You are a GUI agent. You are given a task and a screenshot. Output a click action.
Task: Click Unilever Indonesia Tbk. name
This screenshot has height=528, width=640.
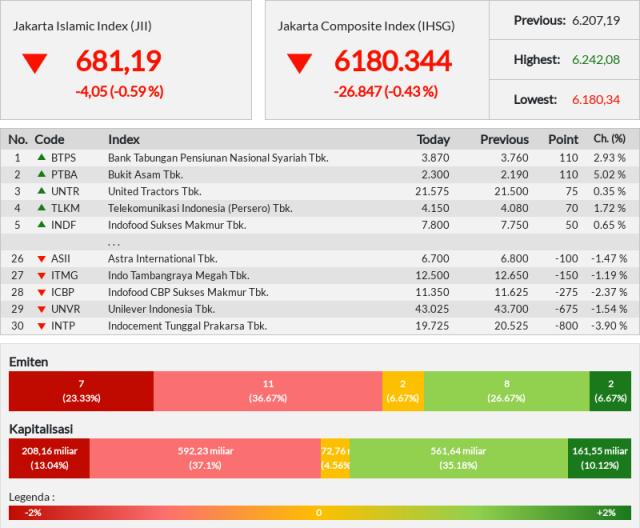(162, 309)
